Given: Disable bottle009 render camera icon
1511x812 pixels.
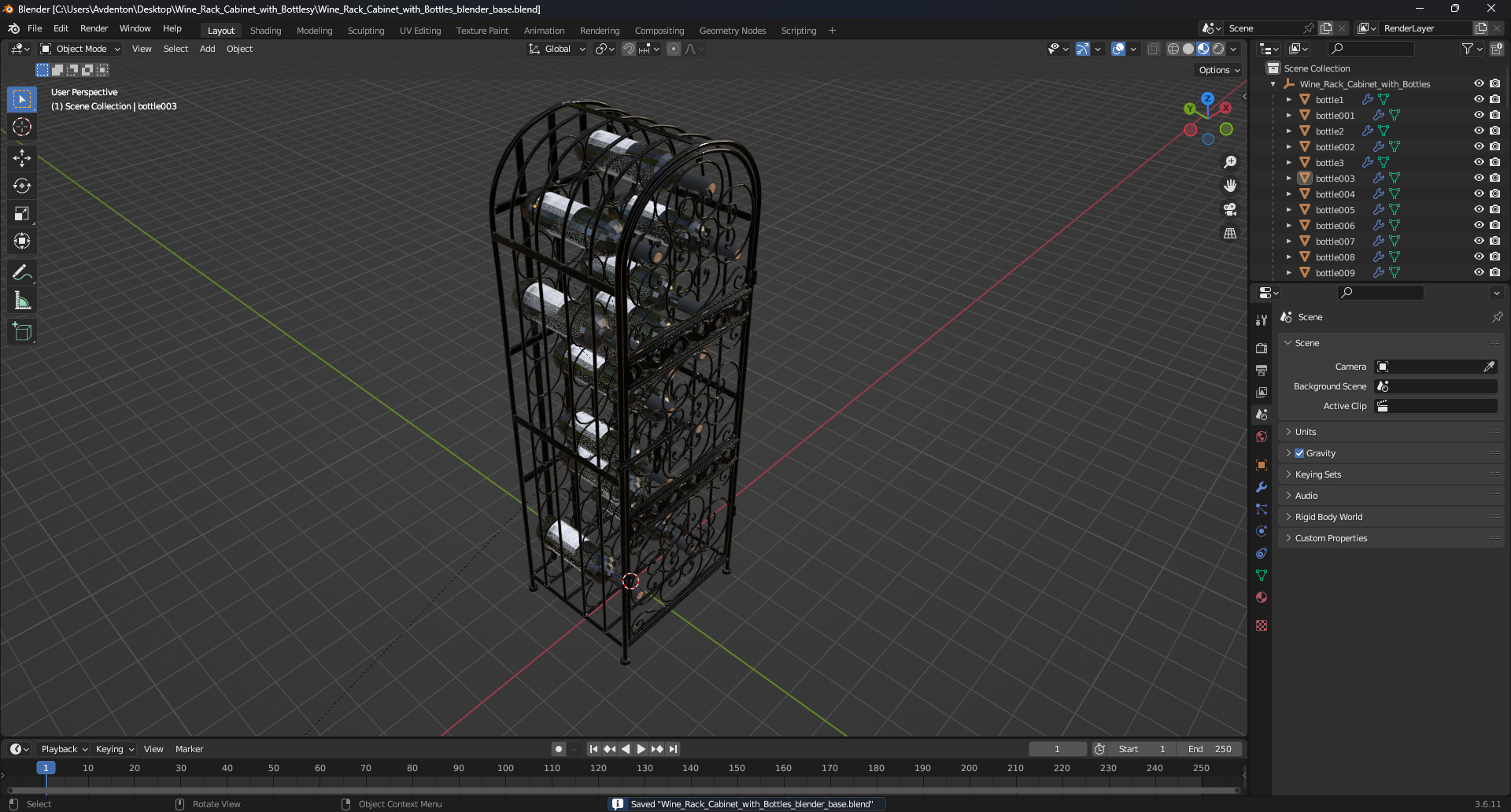Looking at the screenshot, I should 1494,272.
